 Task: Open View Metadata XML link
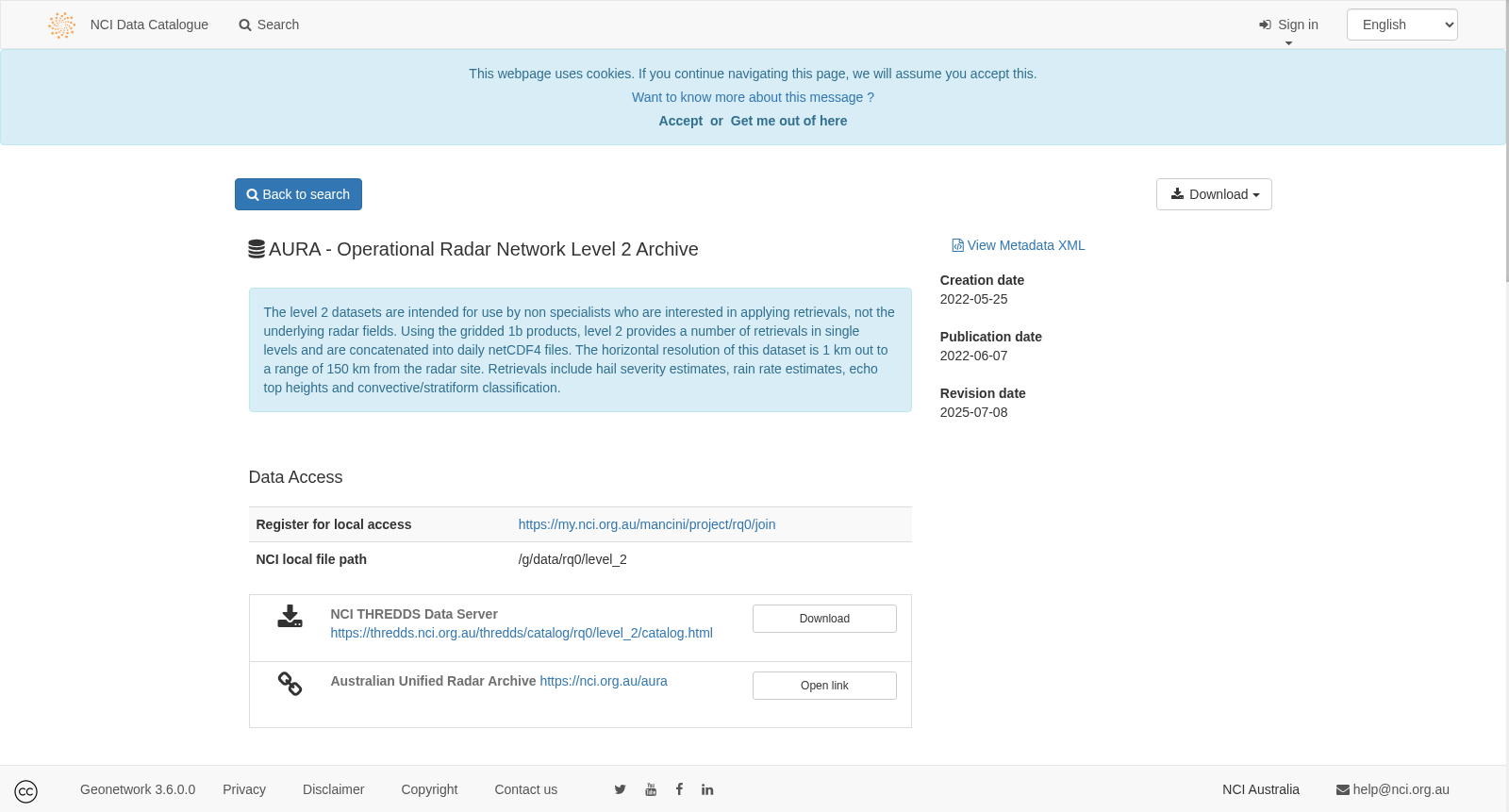1026,245
